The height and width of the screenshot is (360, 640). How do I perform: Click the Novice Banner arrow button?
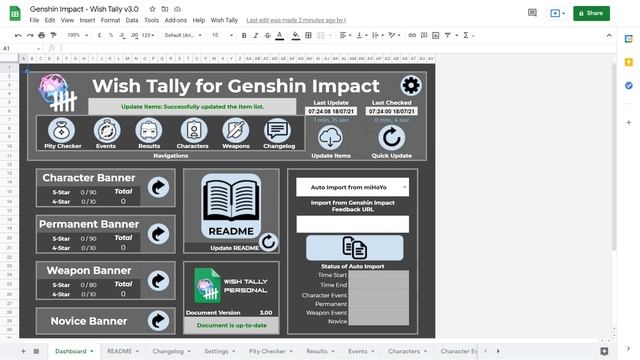(158, 321)
